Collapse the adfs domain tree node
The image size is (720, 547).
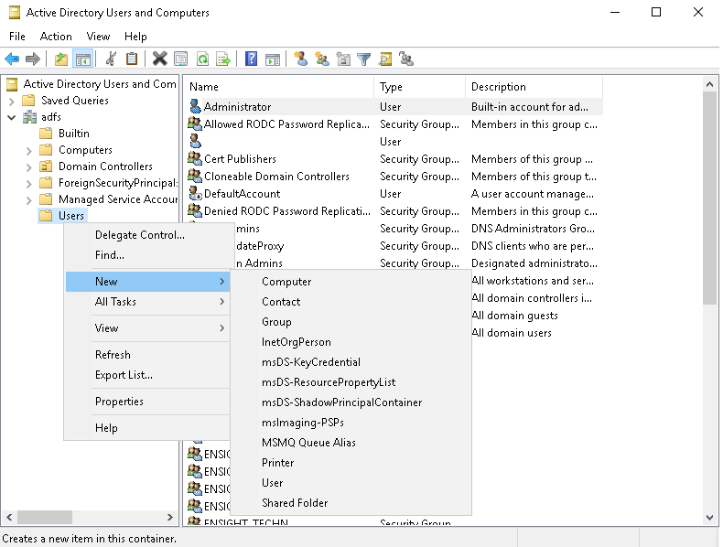12,117
